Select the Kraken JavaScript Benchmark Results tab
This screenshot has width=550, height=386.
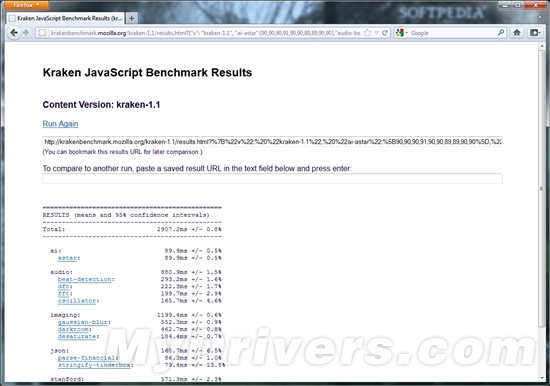(x=66, y=18)
